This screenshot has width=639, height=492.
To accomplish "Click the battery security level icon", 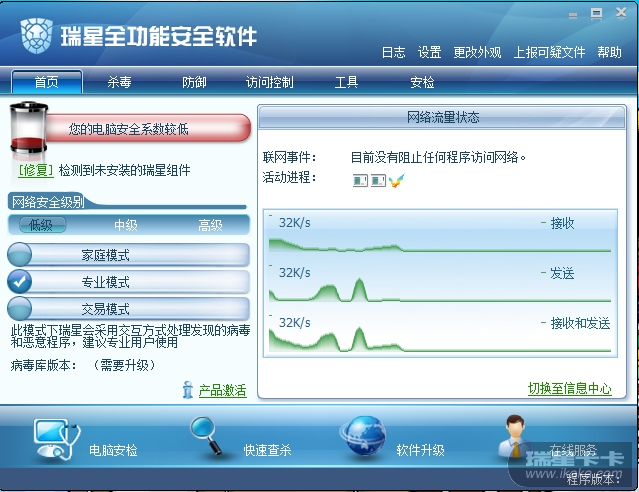I will (29, 129).
